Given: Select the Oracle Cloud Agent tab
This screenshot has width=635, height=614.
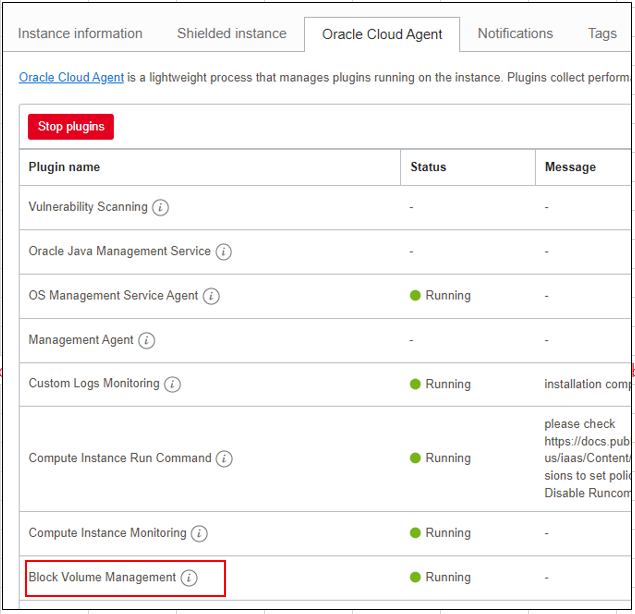Looking at the screenshot, I should coord(382,35).
